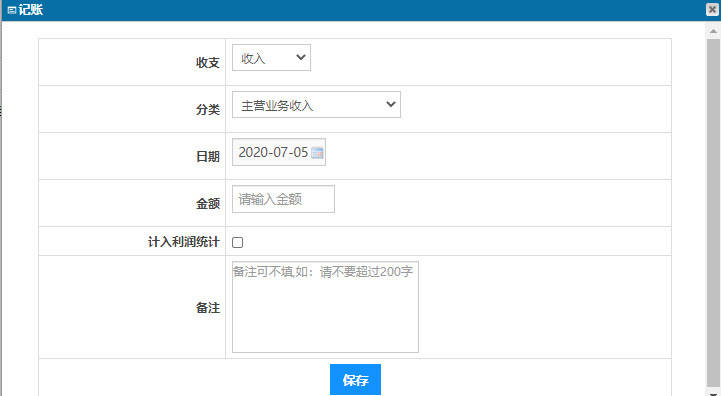721x396 pixels.
Task: Click the 日期 field label
Action: click(x=208, y=157)
